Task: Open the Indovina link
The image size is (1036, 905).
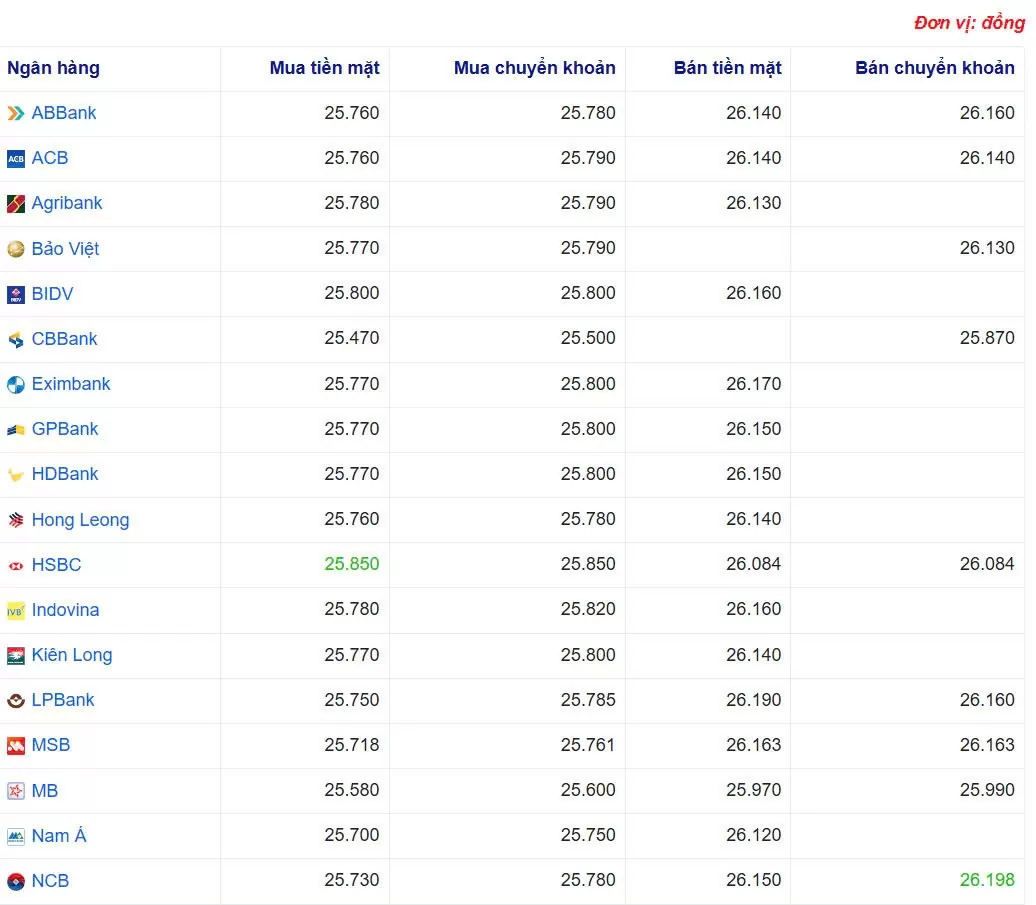Action: [65, 610]
